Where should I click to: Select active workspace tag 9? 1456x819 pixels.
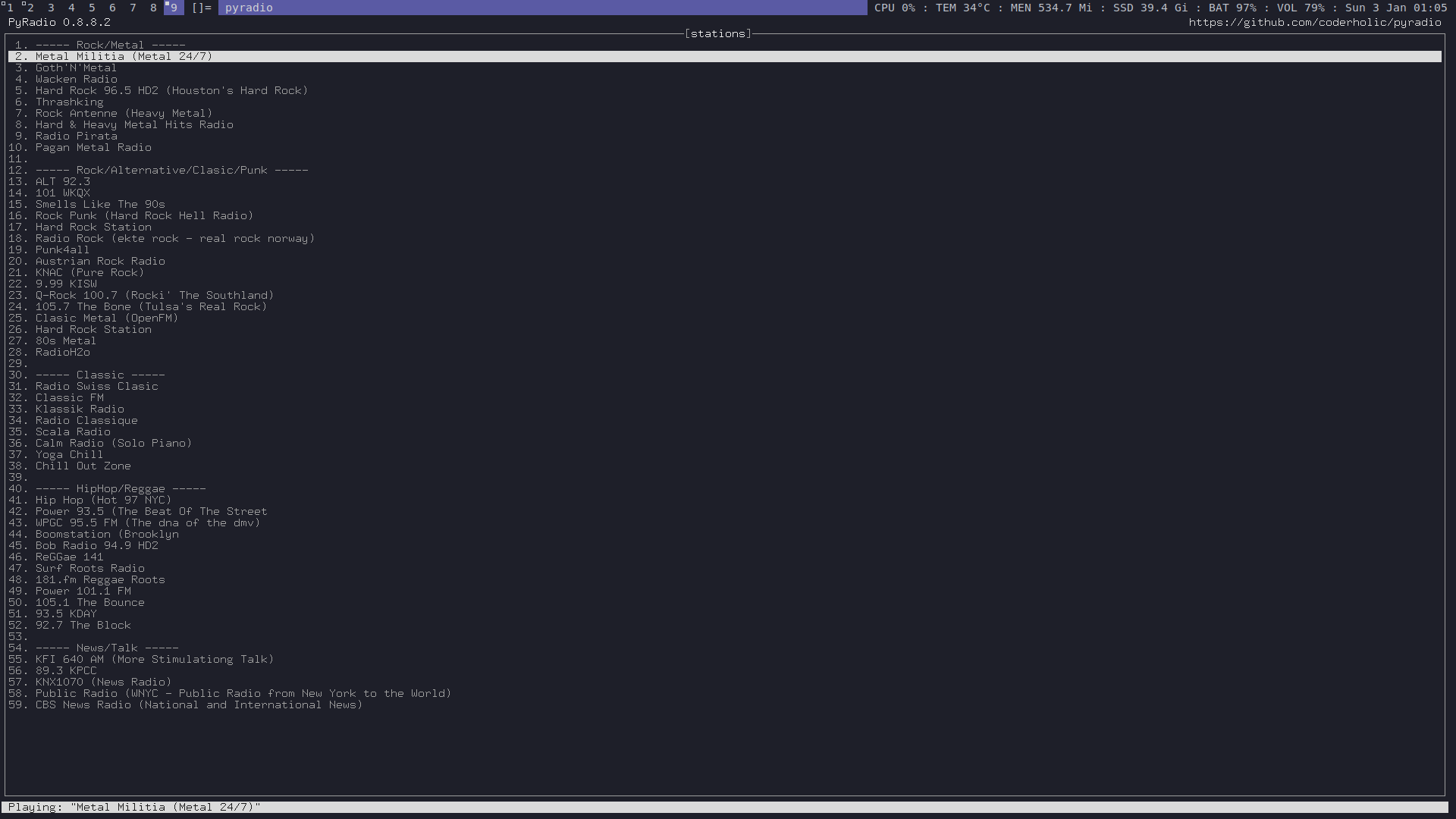click(174, 8)
